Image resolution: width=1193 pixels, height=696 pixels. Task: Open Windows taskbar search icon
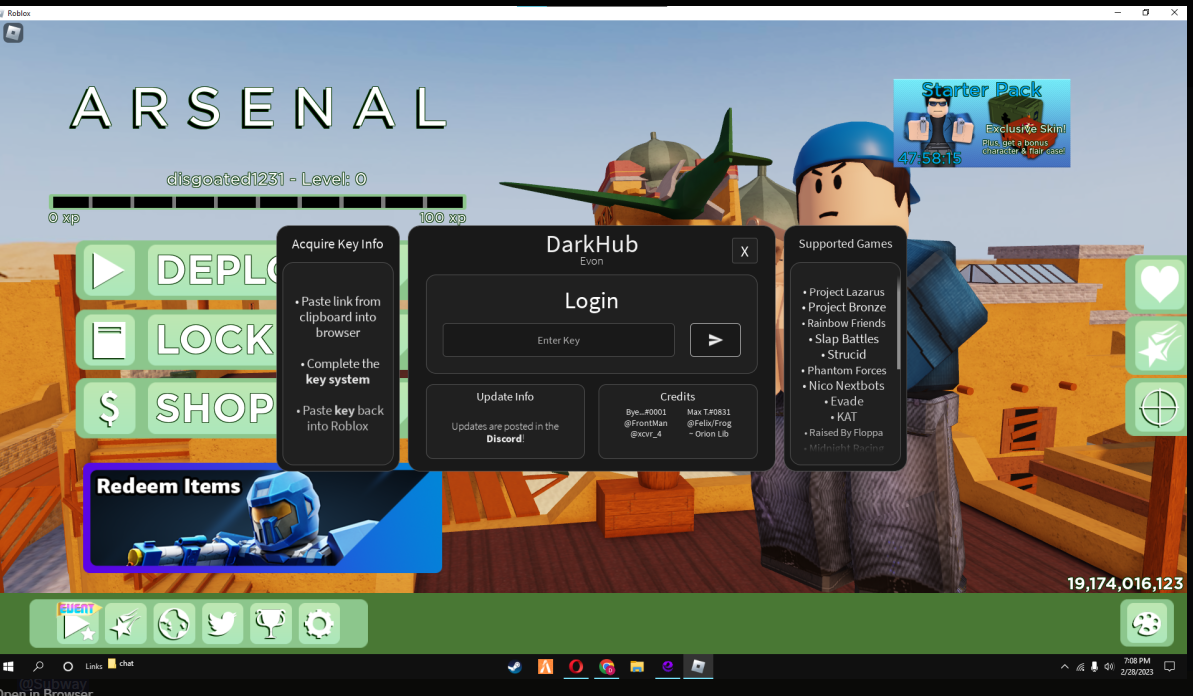(39, 666)
